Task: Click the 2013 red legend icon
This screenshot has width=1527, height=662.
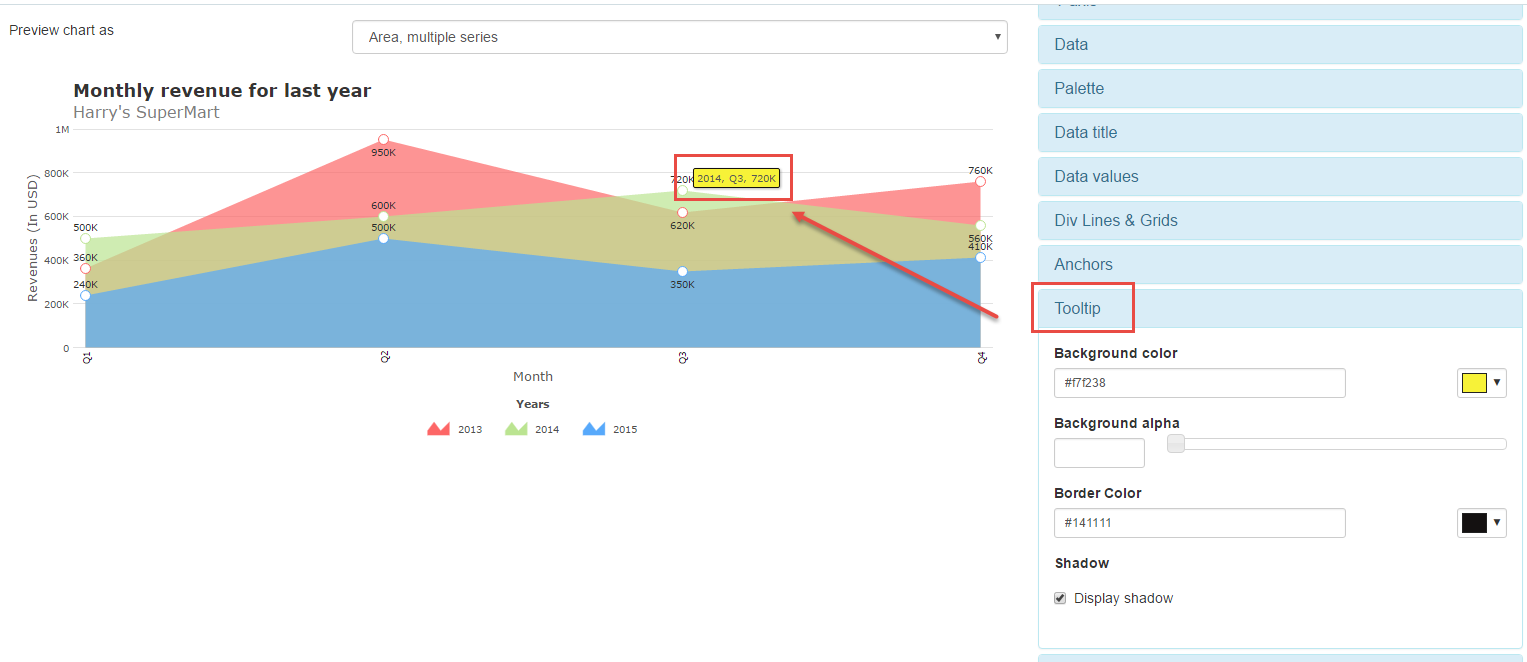Action: coord(439,429)
